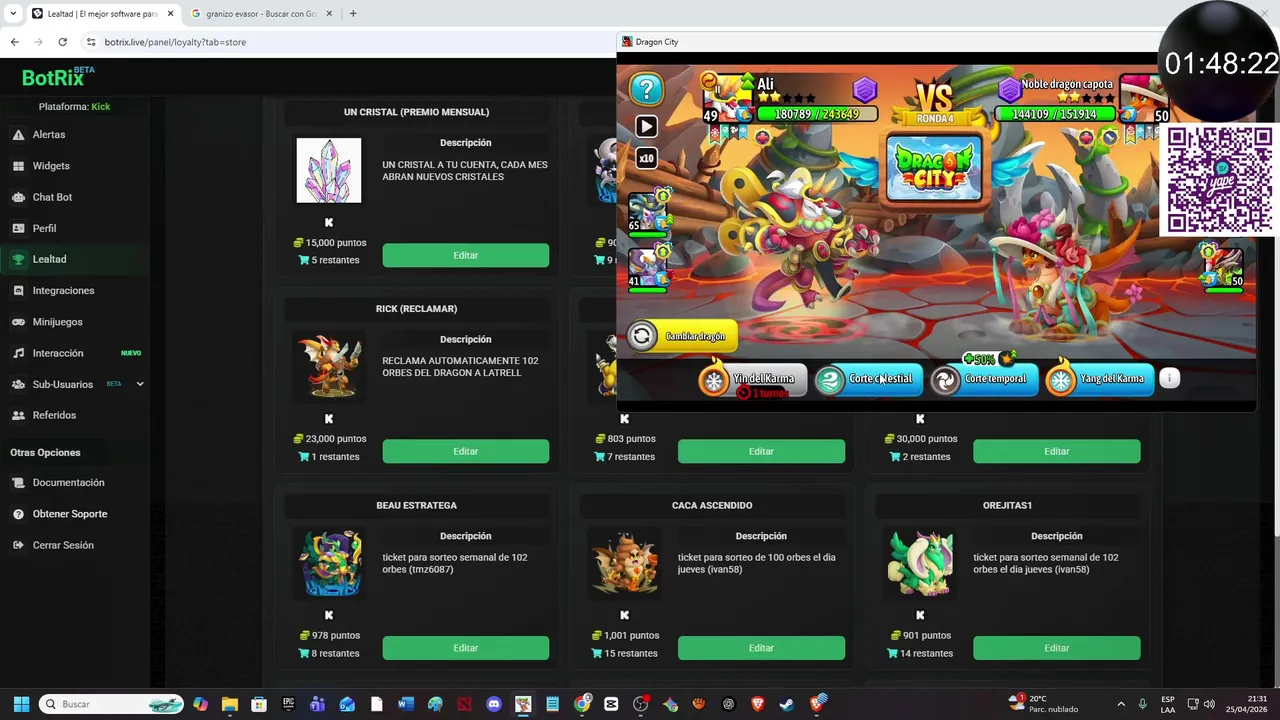Open Epic Games Launcher from taskbar

(x=289, y=704)
